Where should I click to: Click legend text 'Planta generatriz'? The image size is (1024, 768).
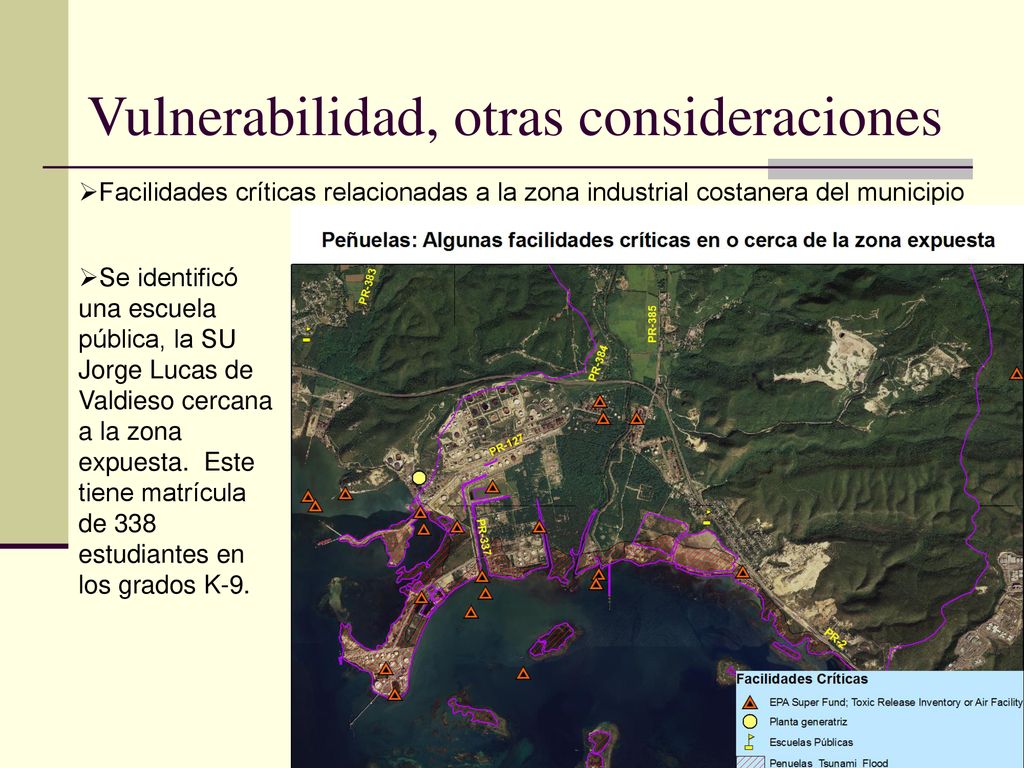[808, 722]
